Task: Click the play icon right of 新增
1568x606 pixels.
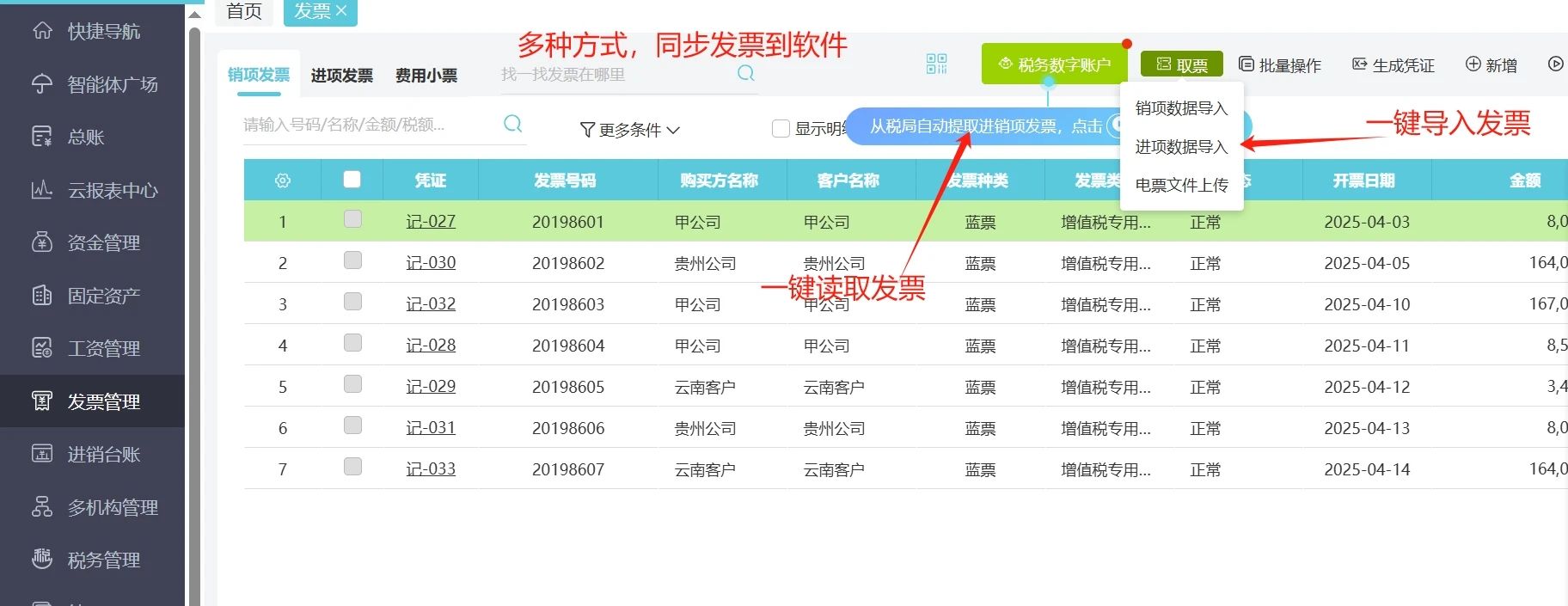Action: point(1555,64)
